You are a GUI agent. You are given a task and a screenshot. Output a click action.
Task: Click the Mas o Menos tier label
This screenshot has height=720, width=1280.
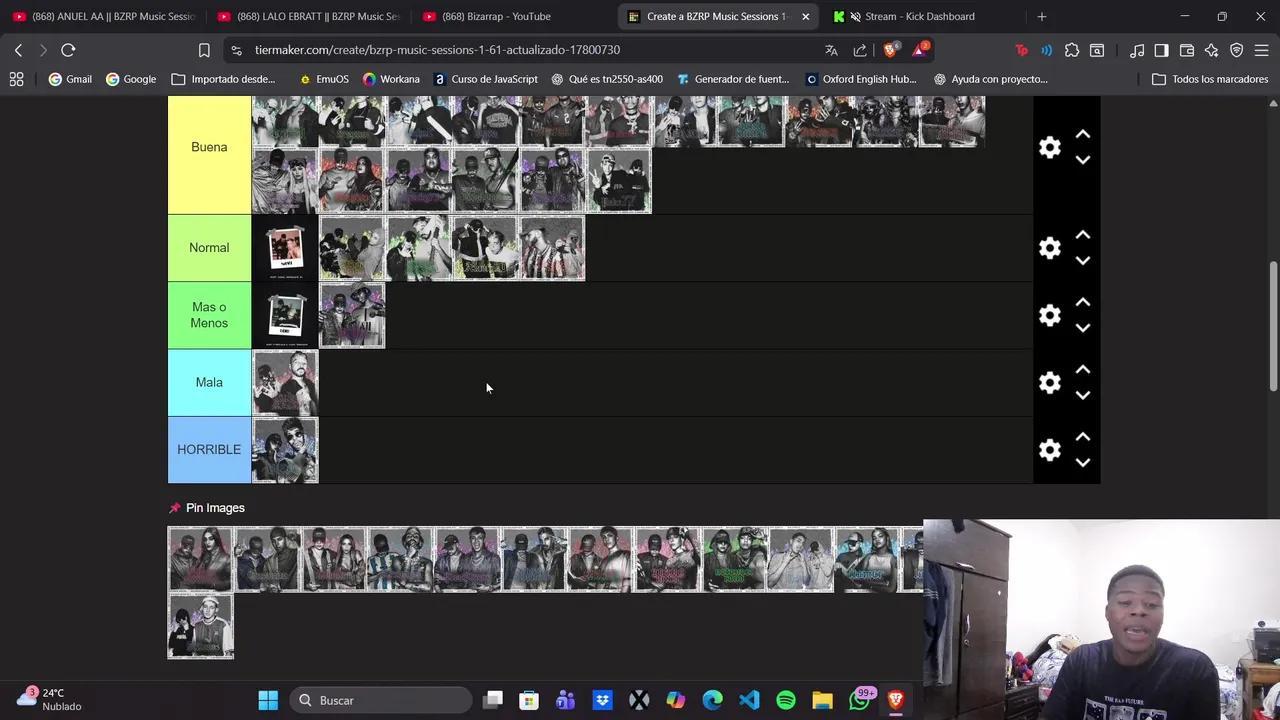pos(209,315)
